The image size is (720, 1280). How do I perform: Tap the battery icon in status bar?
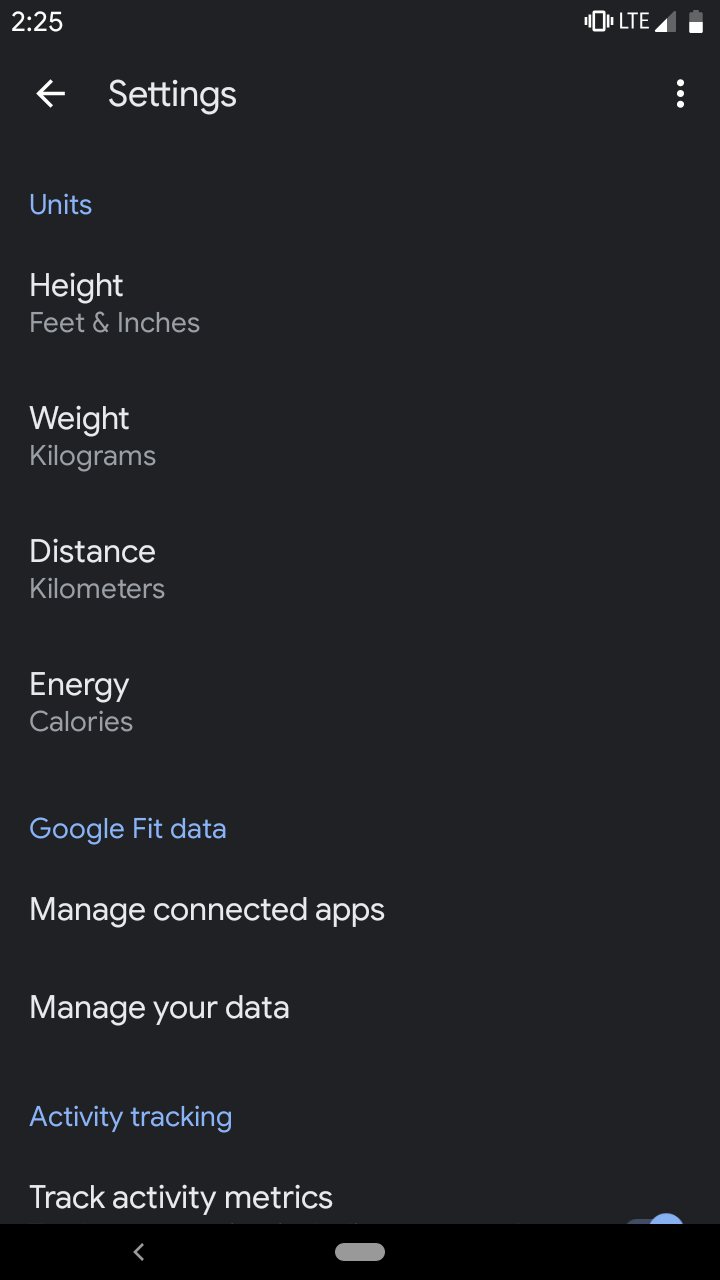[x=696, y=22]
